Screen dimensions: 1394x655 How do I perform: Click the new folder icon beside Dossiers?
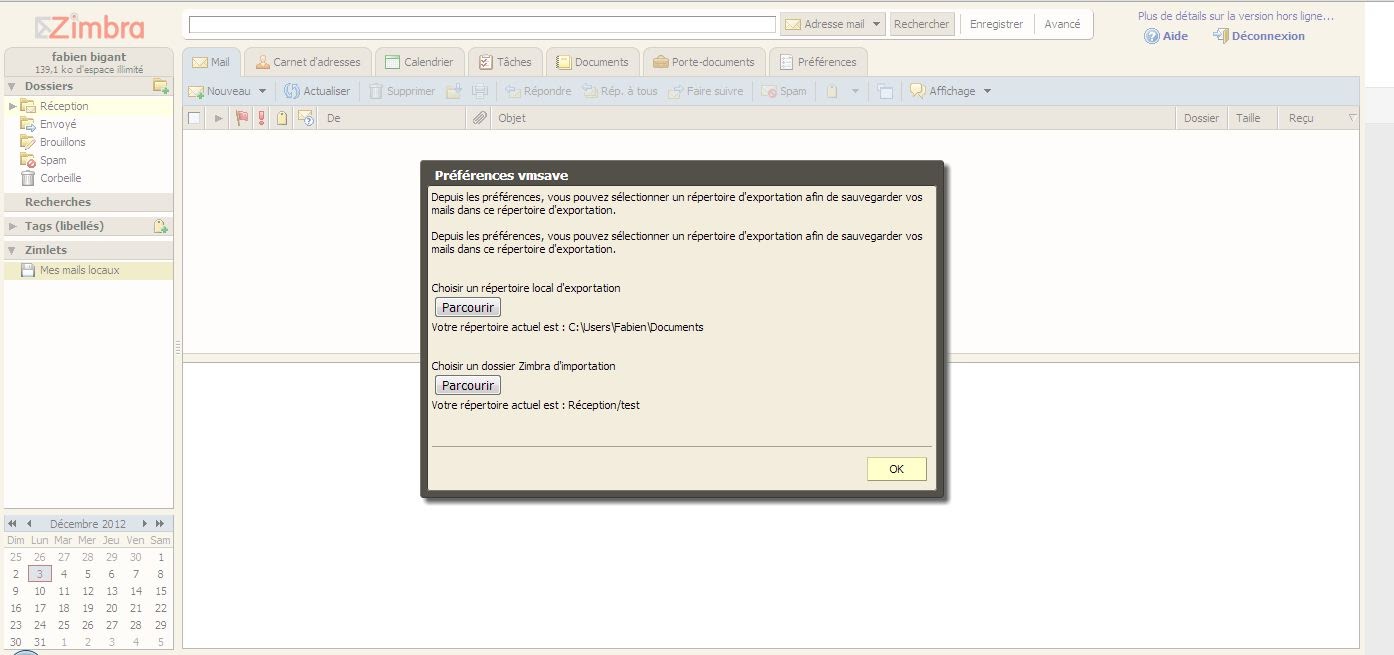point(160,86)
